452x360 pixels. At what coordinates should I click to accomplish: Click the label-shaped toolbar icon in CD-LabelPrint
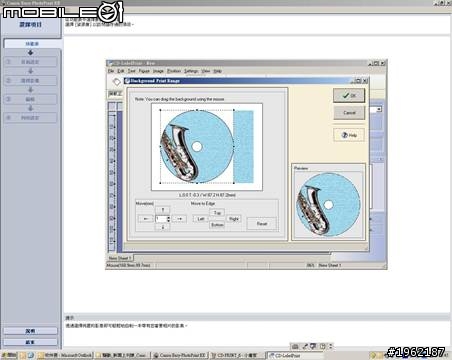click(x=116, y=82)
